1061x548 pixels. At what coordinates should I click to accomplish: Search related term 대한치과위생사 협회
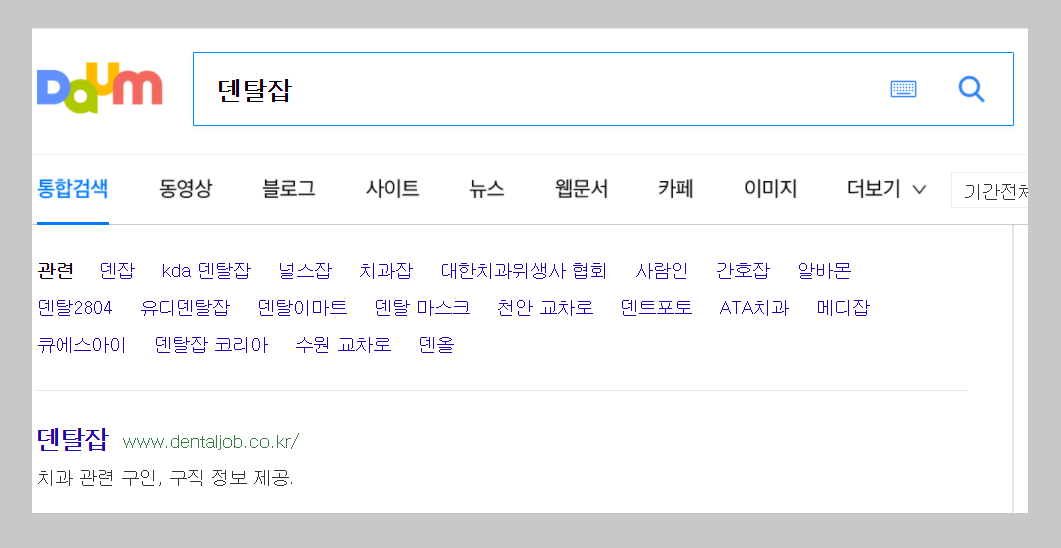[524, 271]
